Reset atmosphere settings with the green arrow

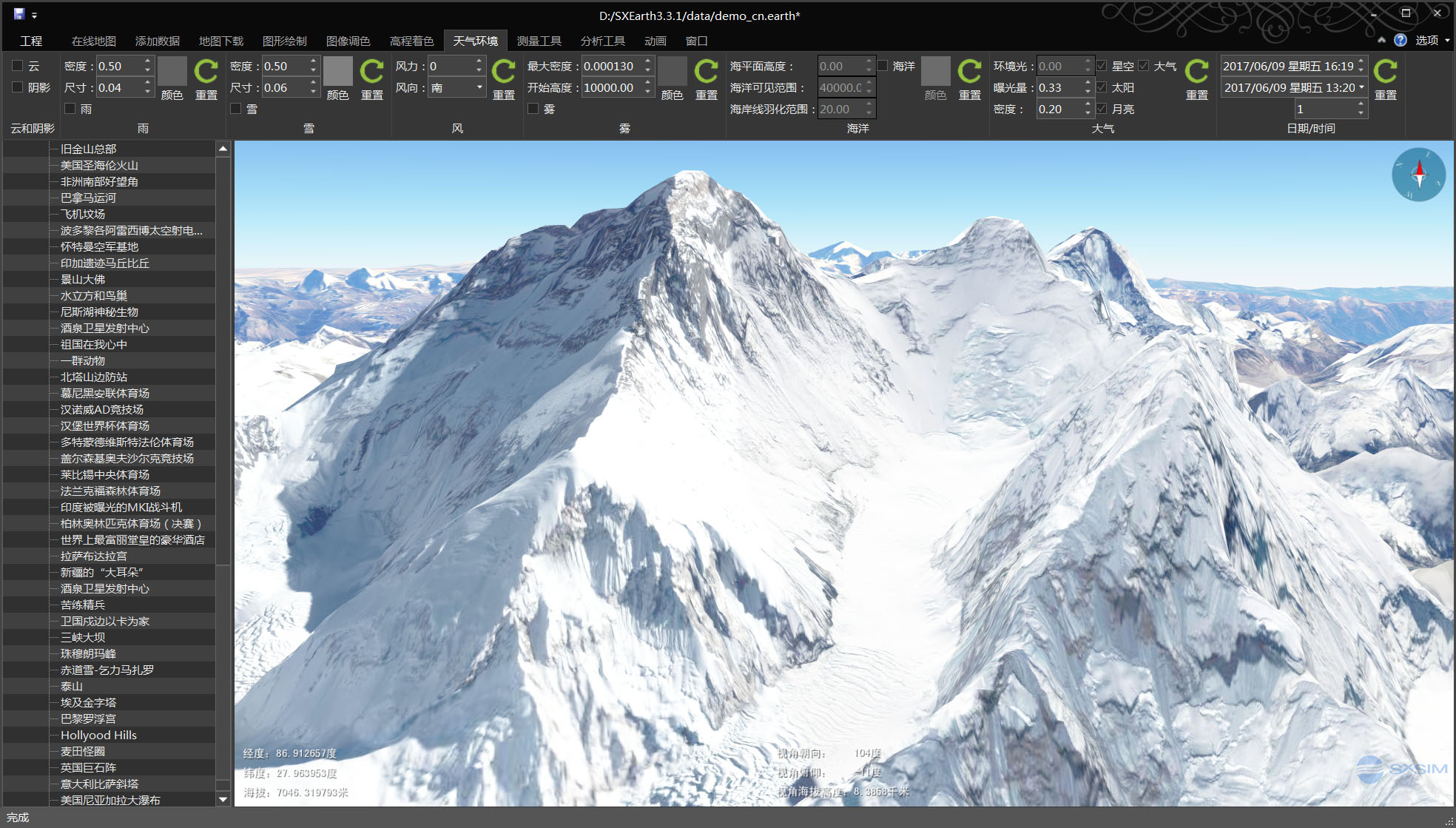pos(1196,72)
